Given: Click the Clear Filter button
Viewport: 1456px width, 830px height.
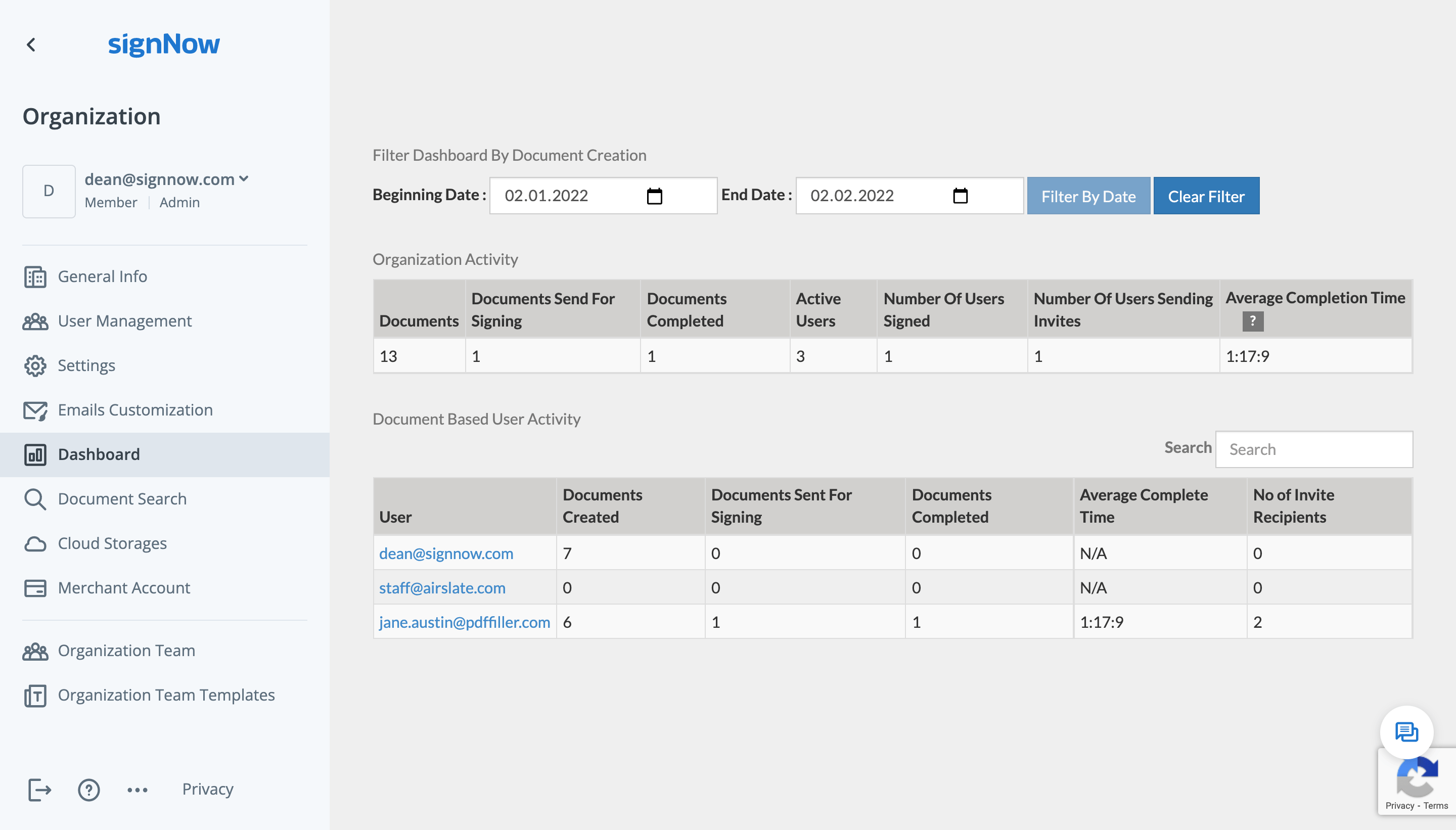Looking at the screenshot, I should coord(1206,196).
